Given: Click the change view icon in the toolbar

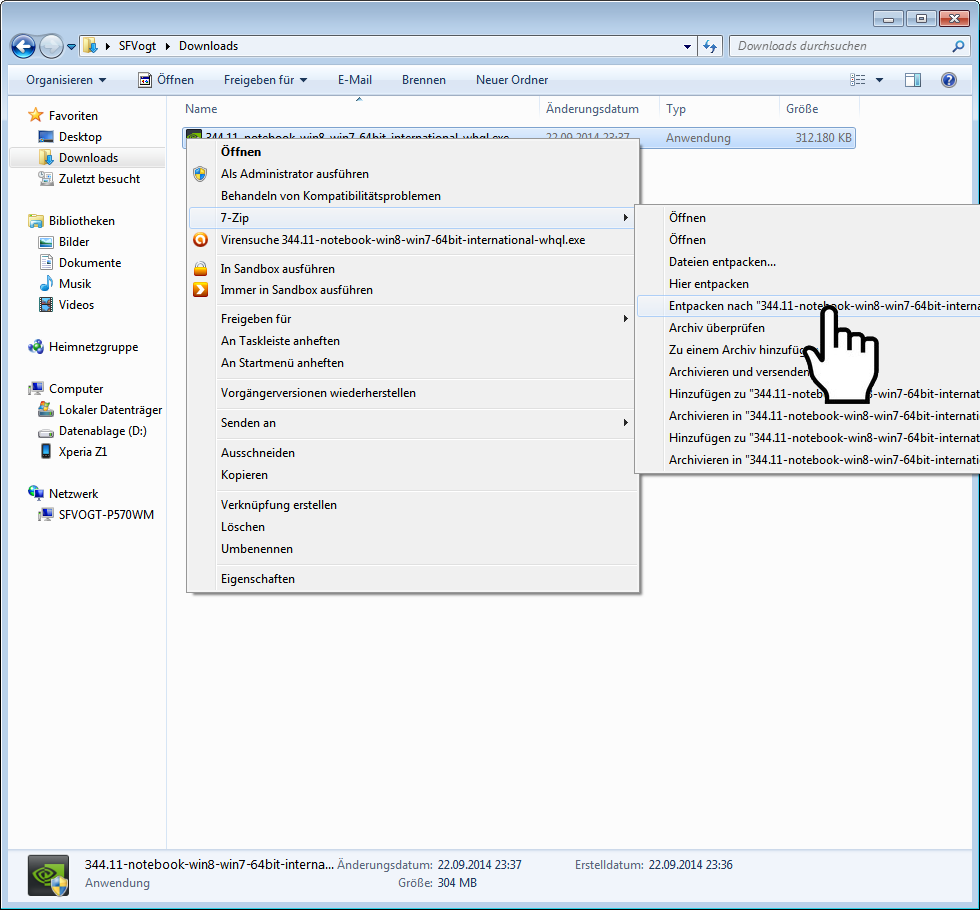Looking at the screenshot, I should (x=858, y=80).
